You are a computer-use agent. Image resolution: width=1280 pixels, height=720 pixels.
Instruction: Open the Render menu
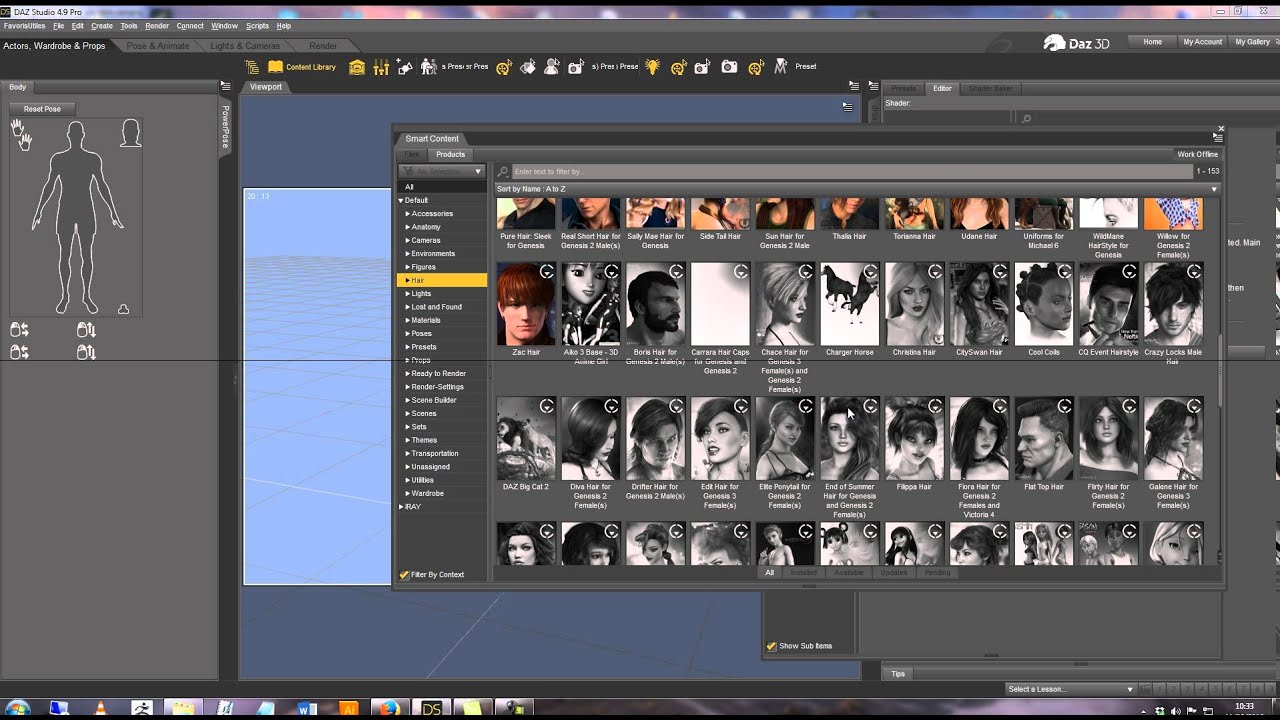[x=157, y=26]
